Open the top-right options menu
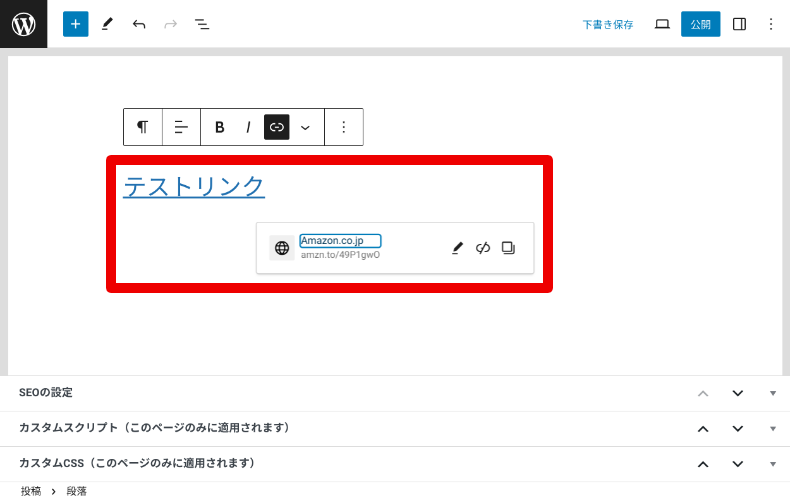 click(771, 24)
